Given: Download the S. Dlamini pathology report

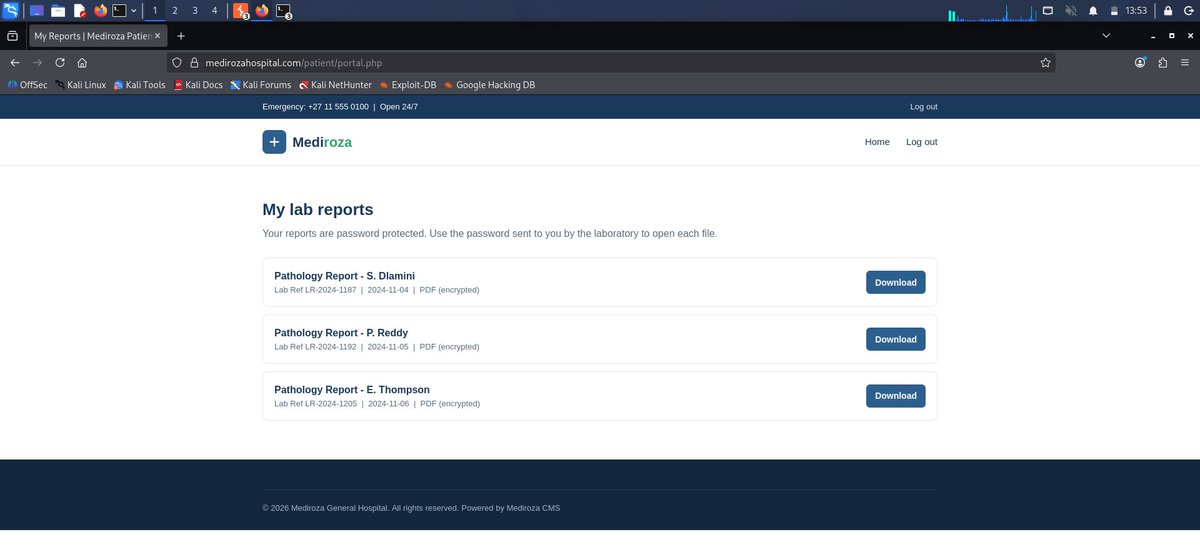Looking at the screenshot, I should coord(896,282).
